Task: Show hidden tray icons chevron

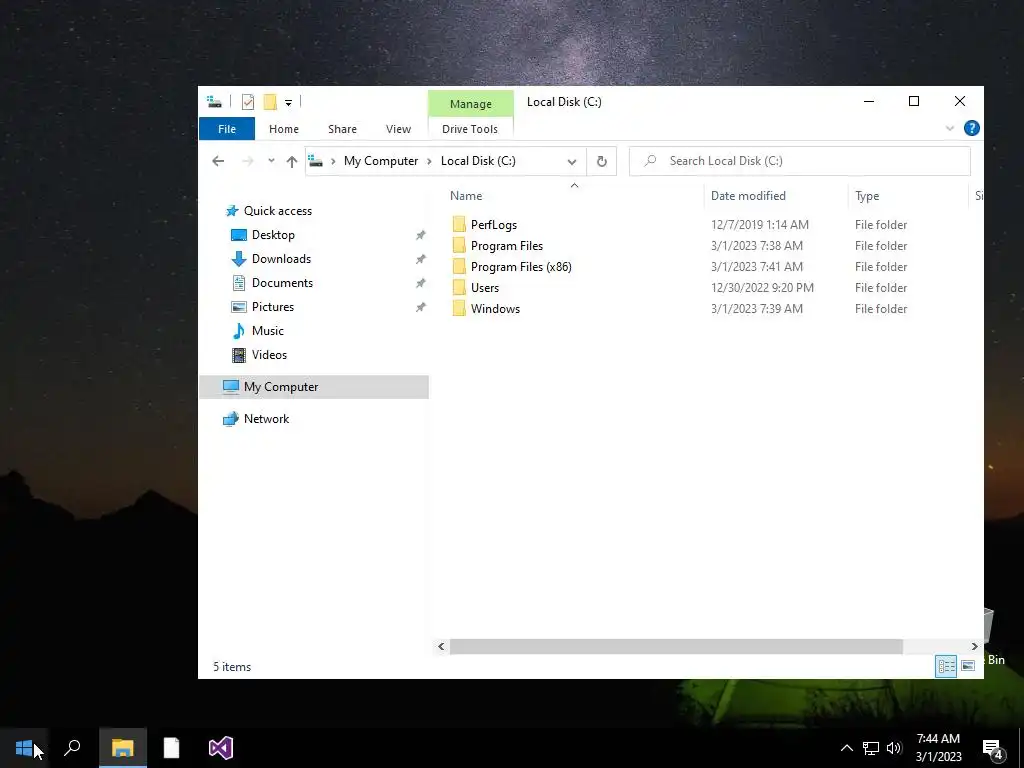Action: 846,748
